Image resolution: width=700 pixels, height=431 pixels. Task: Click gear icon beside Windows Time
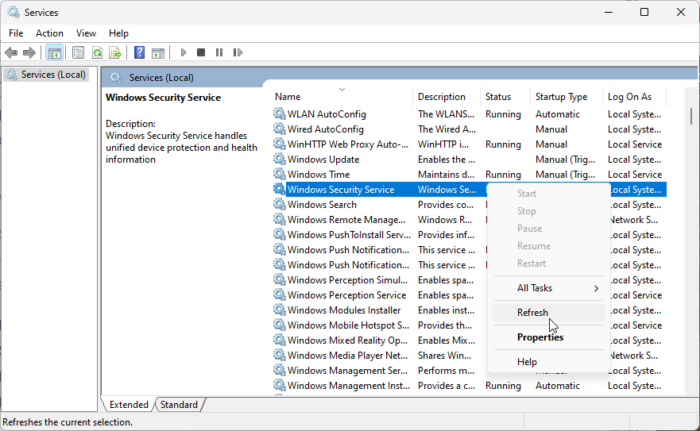[x=279, y=174]
